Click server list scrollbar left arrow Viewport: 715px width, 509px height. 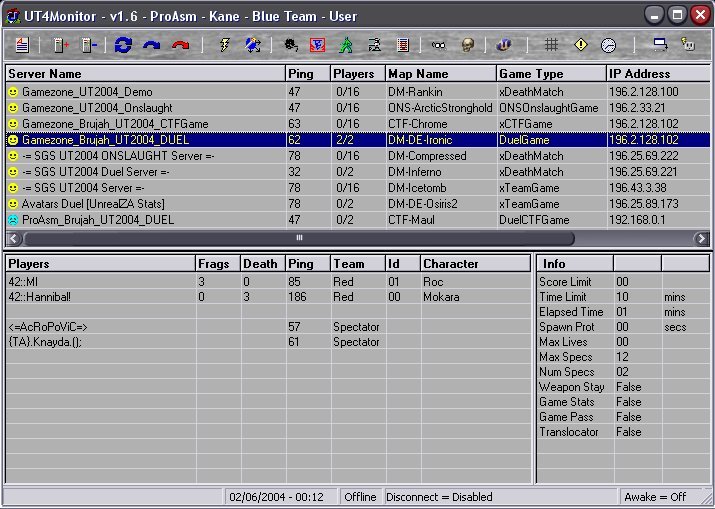pos(13,238)
